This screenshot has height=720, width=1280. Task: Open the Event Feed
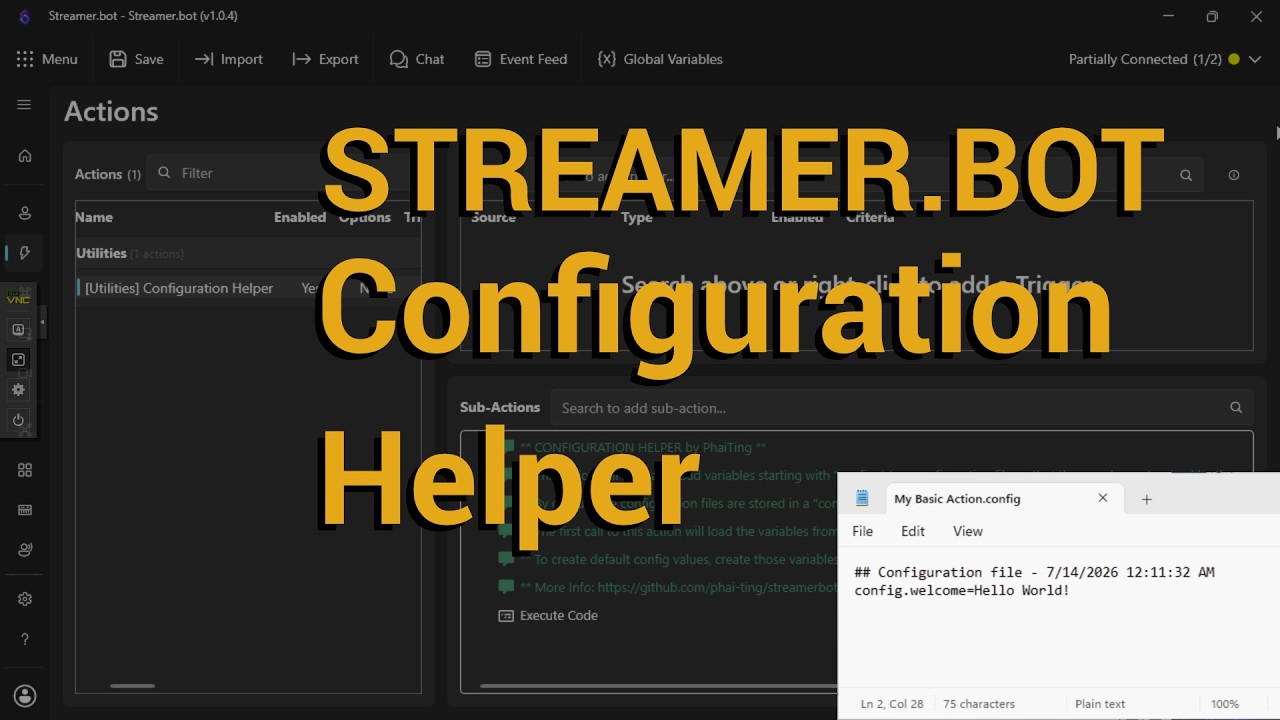pyautogui.click(x=521, y=59)
